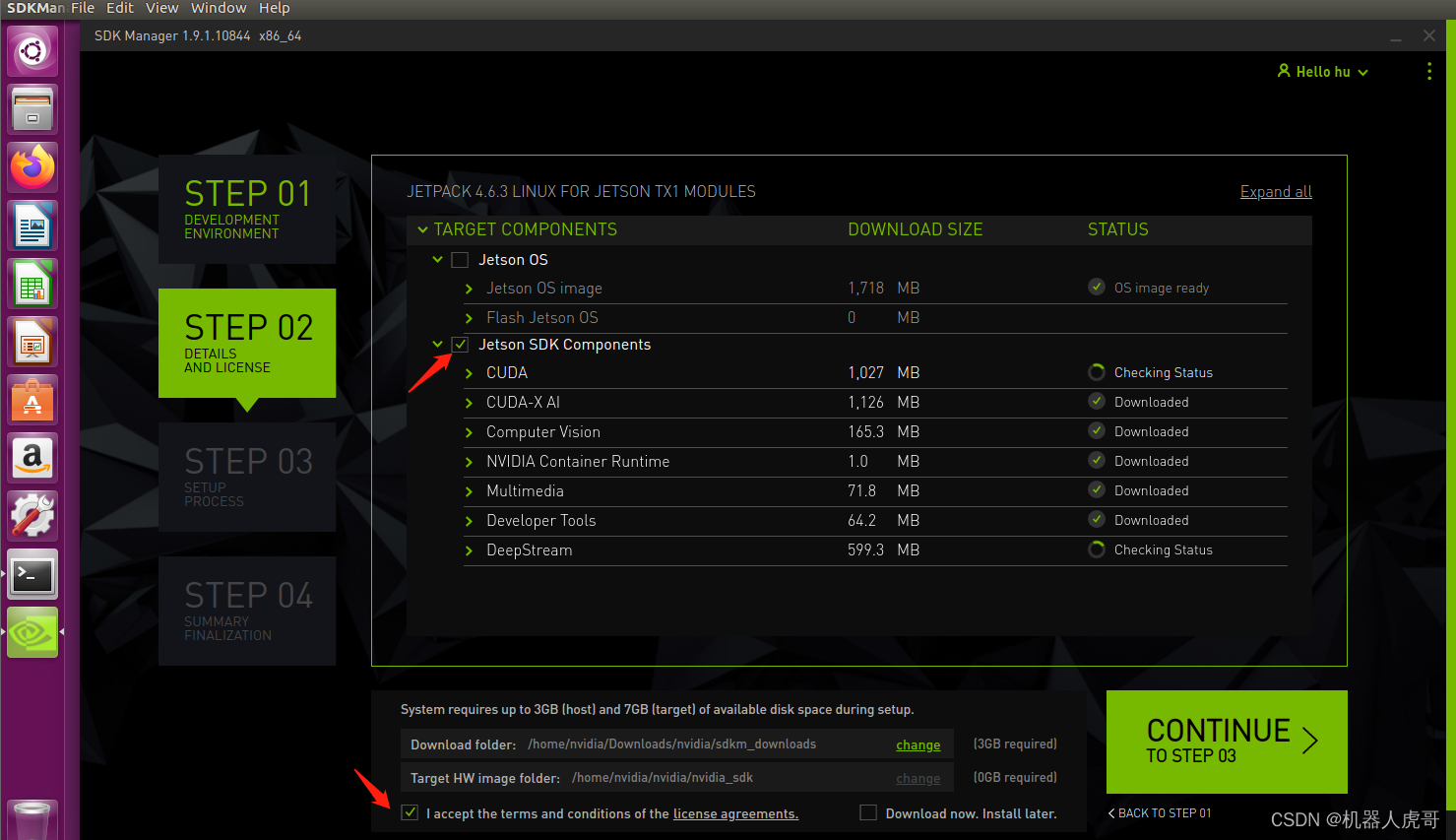Expand the CUDA row

point(469,373)
